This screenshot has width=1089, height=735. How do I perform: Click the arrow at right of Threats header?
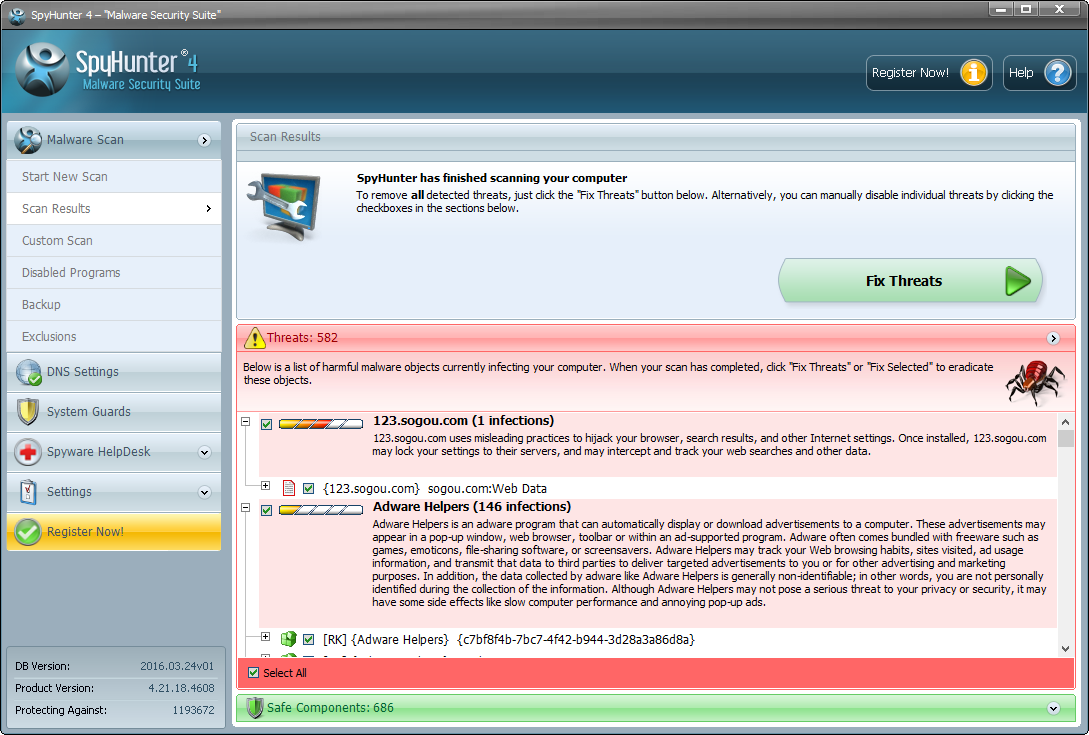pos(1054,338)
